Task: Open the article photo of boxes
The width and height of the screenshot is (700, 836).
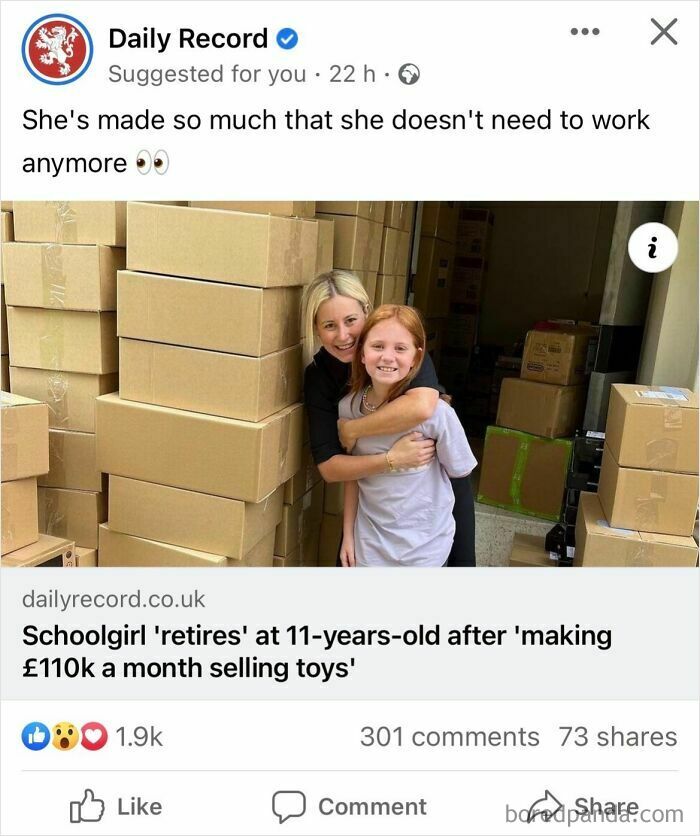Action: [x=350, y=383]
